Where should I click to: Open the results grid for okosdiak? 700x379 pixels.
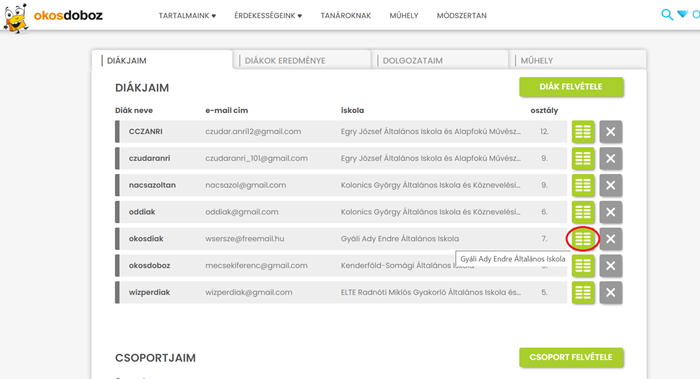coord(583,239)
